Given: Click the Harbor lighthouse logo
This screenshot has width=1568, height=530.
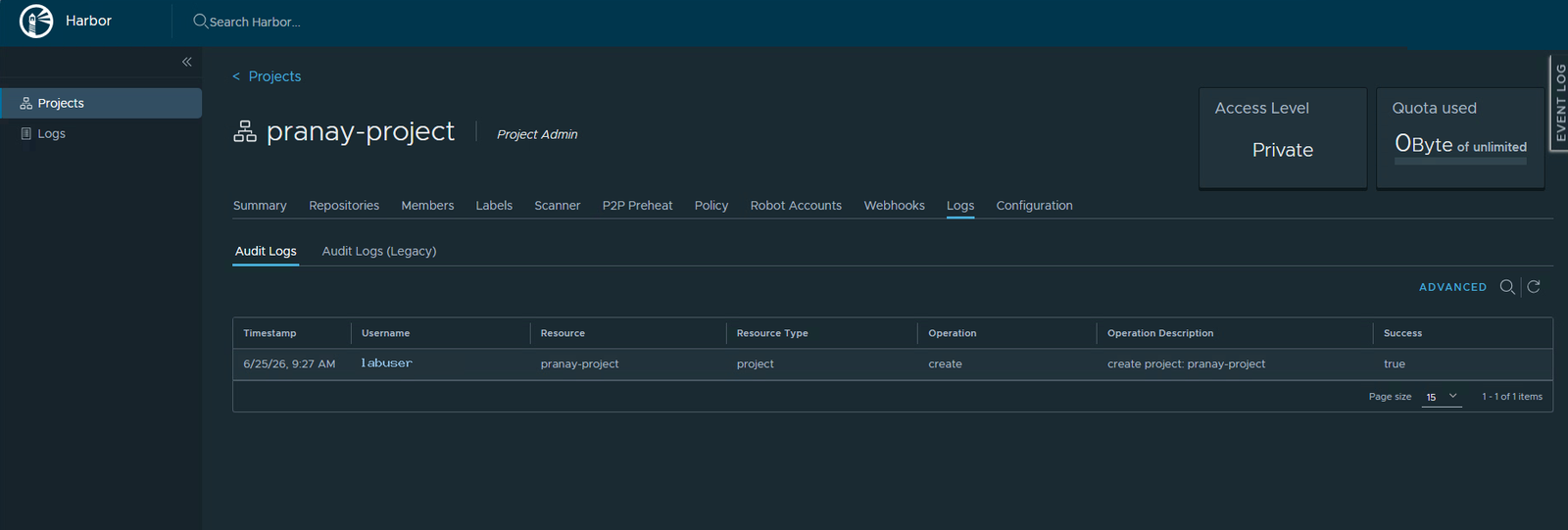Looking at the screenshot, I should point(36,21).
